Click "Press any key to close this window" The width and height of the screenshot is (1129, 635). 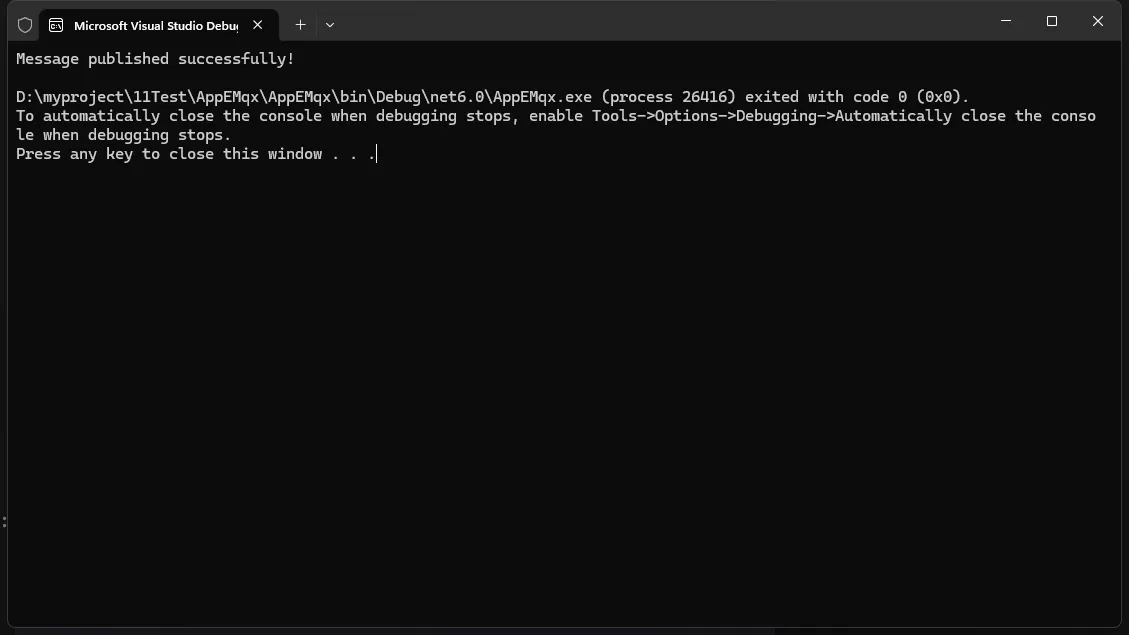pos(169,154)
